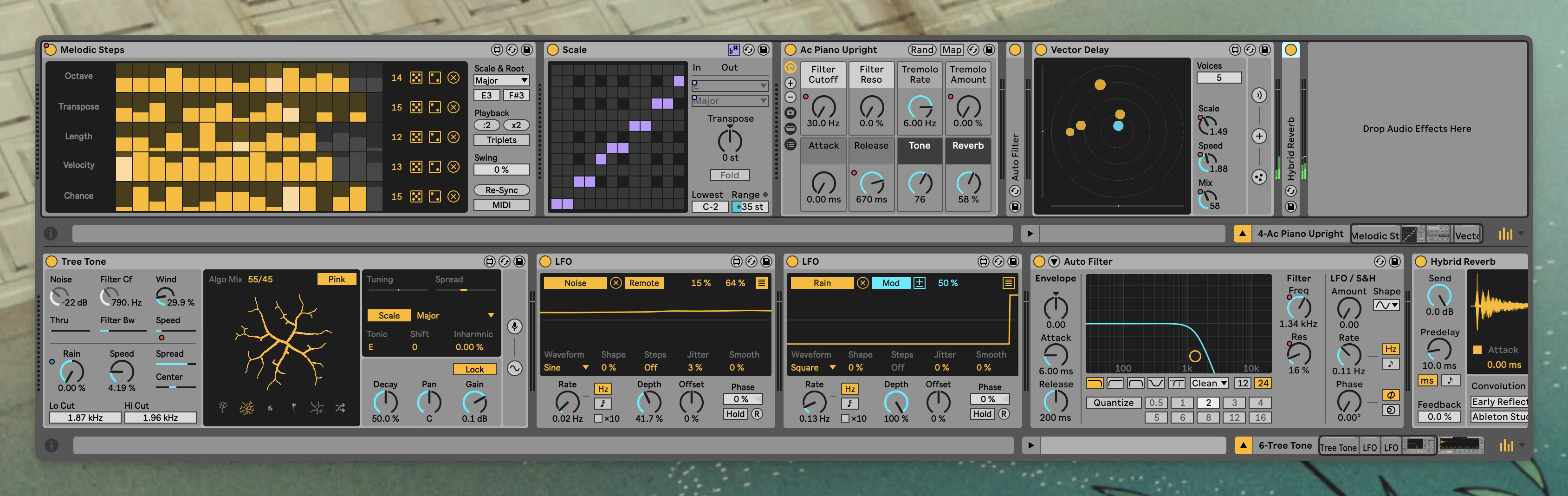Viewport: 1568px width, 496px height.
Task: Open the Scale Major dropdown in Tree Tone
Action: coord(455,316)
